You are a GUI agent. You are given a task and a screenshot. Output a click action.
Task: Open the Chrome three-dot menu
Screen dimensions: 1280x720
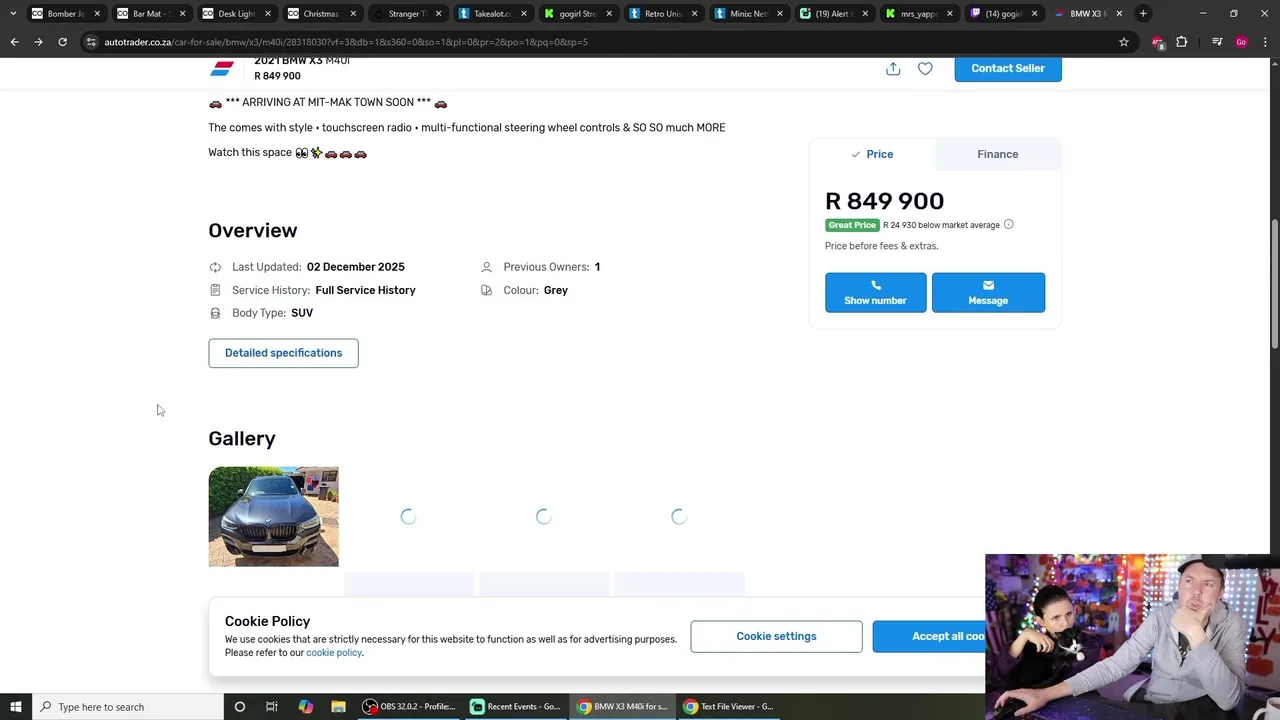[1265, 42]
